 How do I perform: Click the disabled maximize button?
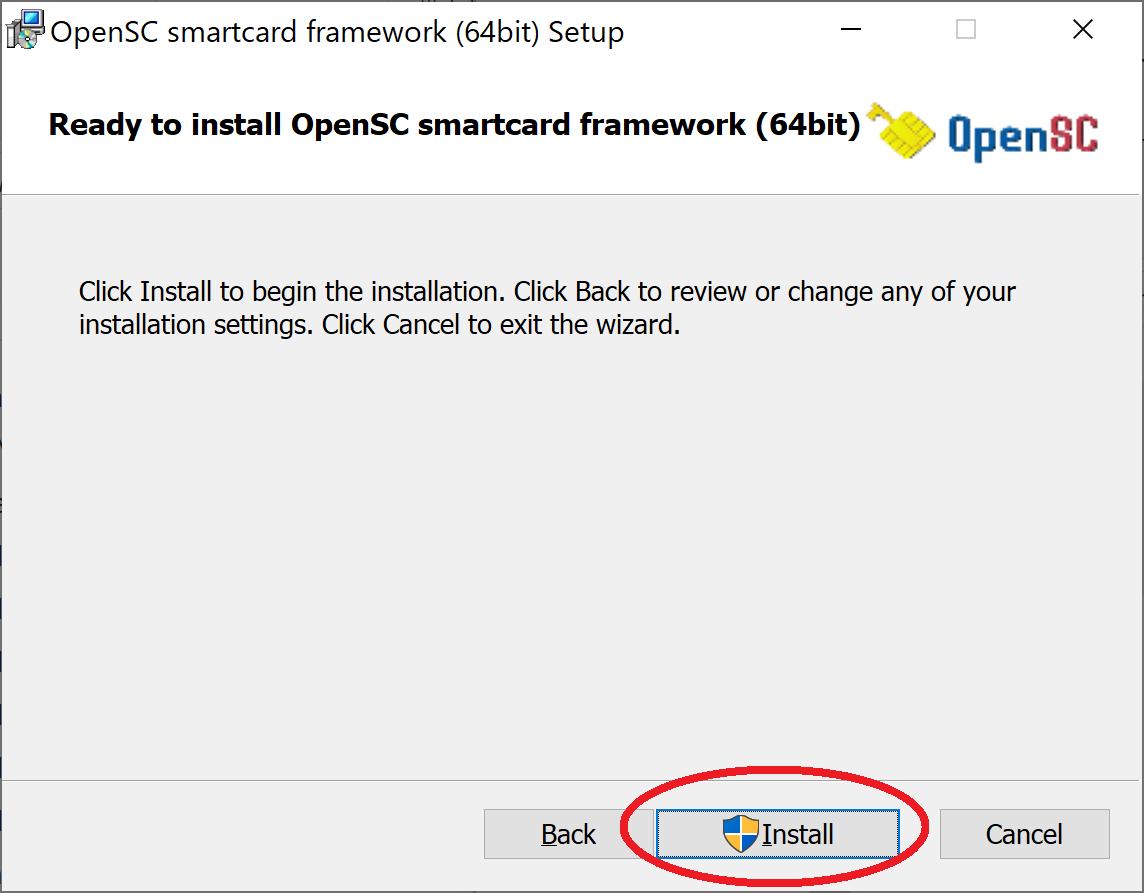click(x=966, y=30)
